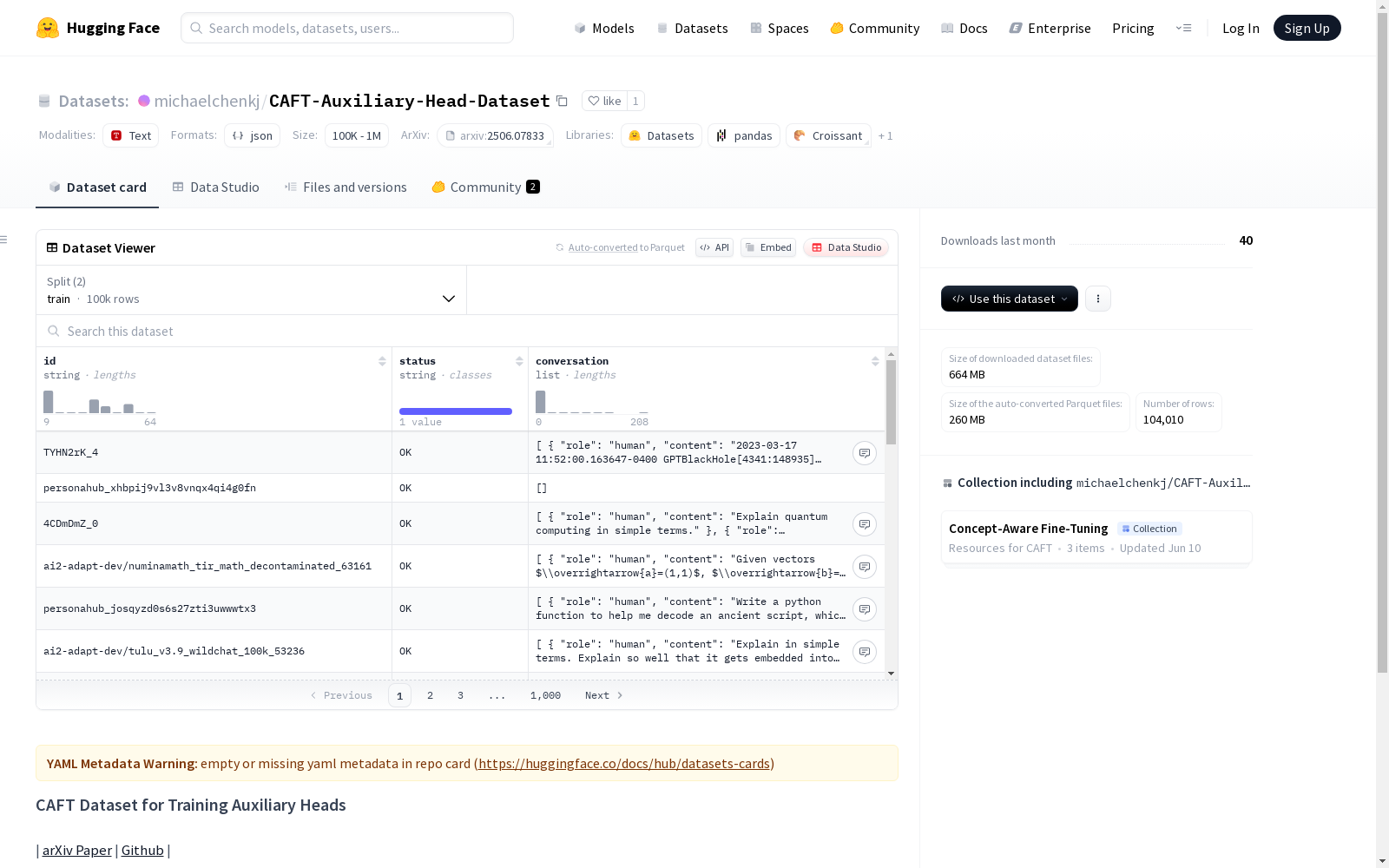
Task: Open Data Studio from the viewer header
Action: click(846, 247)
